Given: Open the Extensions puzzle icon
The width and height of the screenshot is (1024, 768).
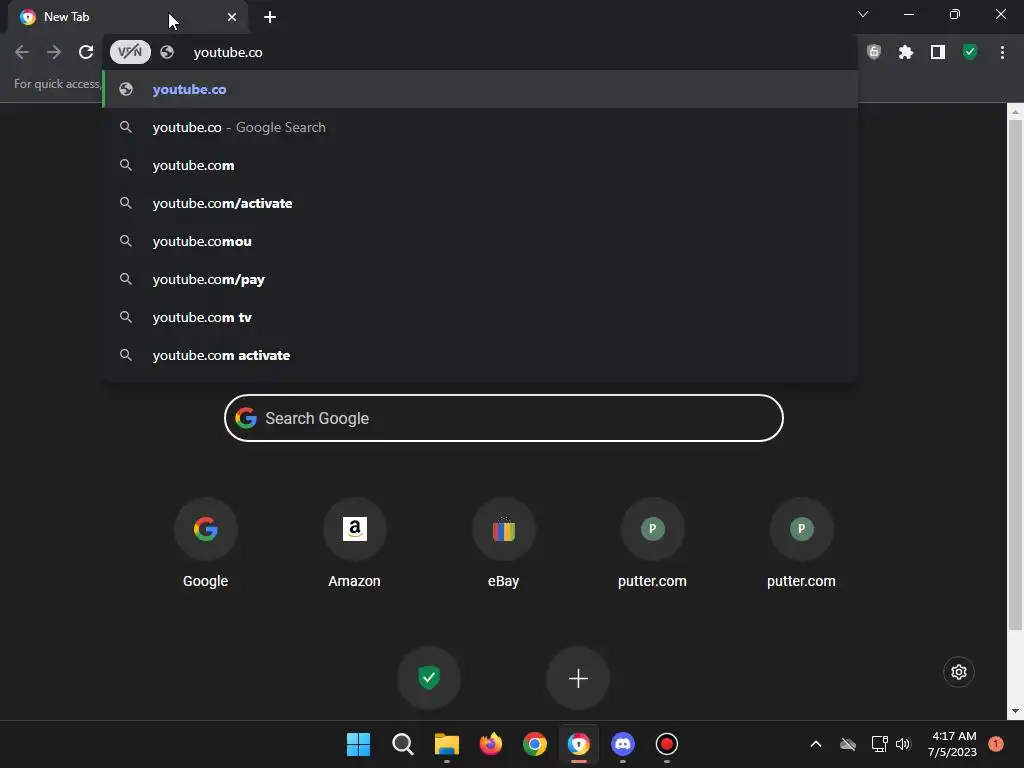Looking at the screenshot, I should 906,52.
